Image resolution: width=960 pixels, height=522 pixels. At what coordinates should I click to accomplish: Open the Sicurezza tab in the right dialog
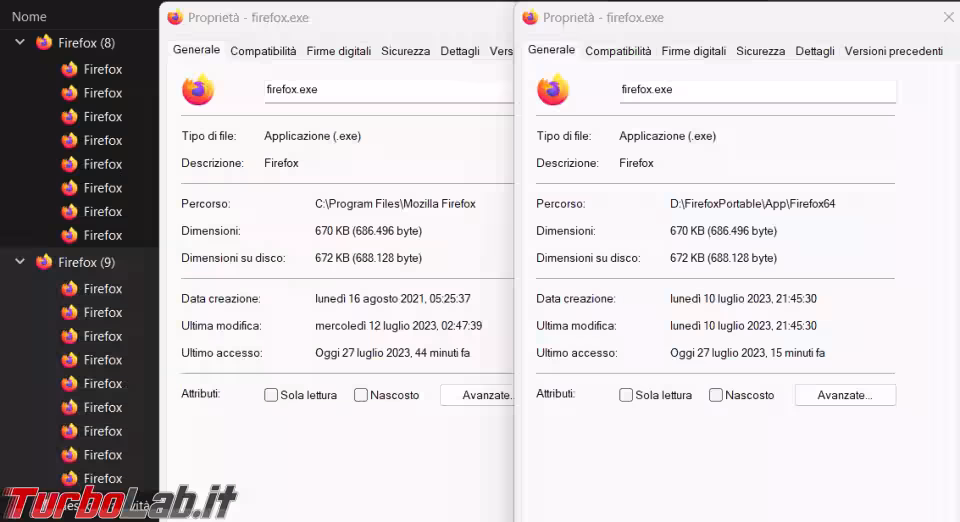click(x=760, y=51)
